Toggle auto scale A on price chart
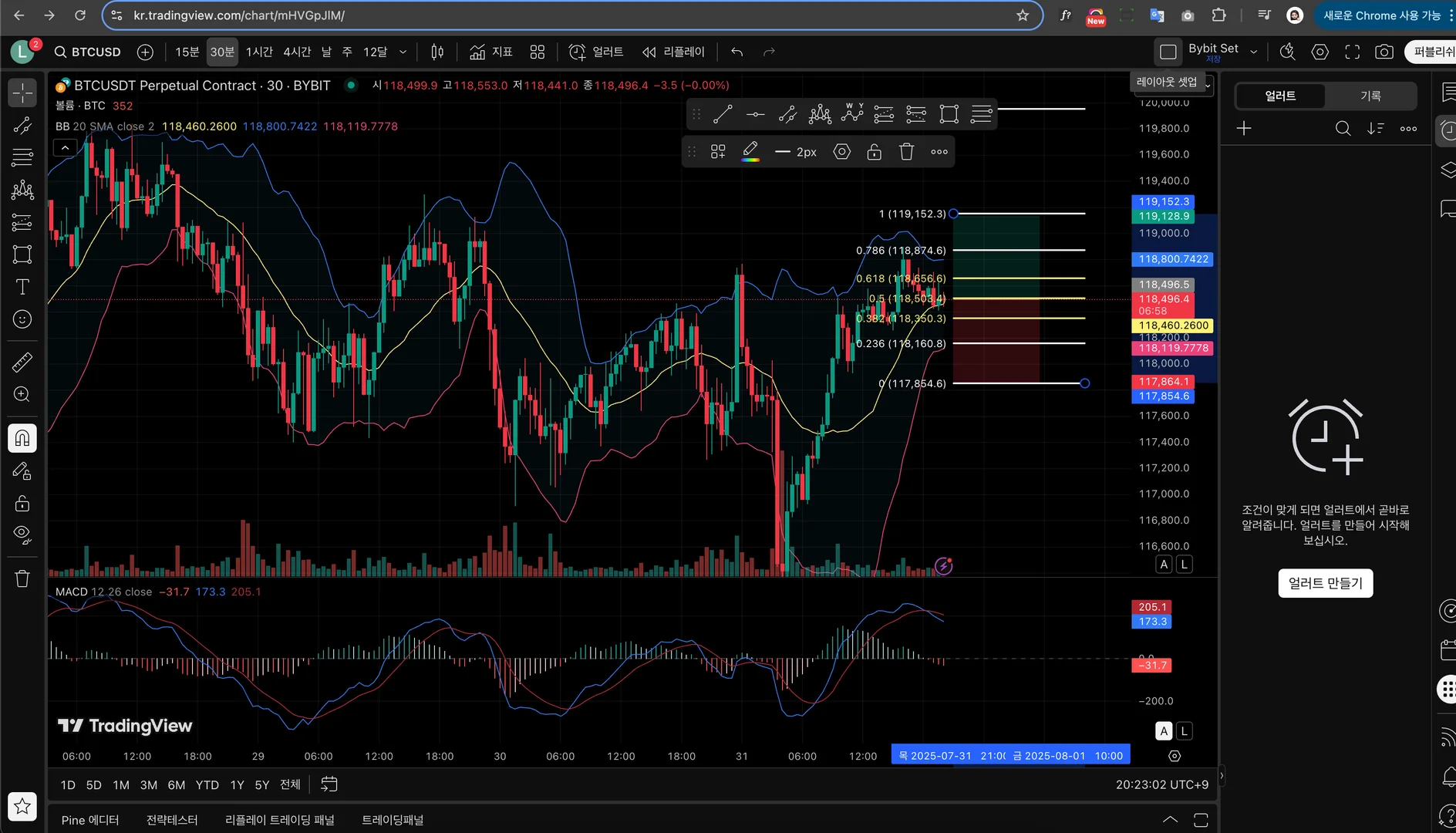1456x833 pixels. [x=1164, y=565]
